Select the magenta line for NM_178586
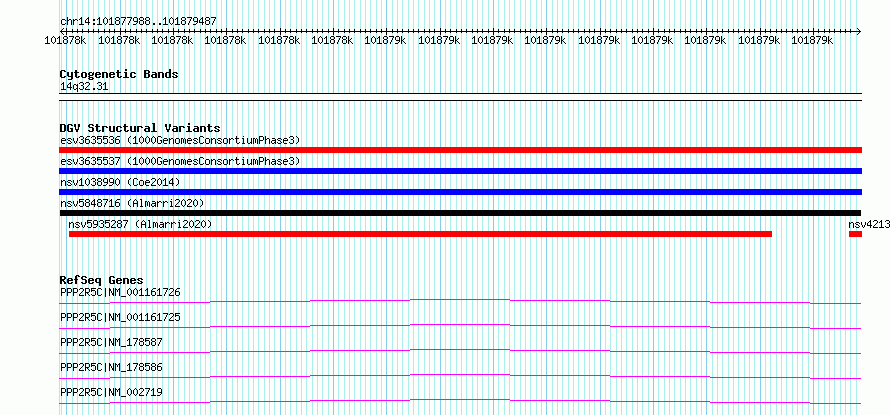The image size is (890, 415). pos(460,376)
